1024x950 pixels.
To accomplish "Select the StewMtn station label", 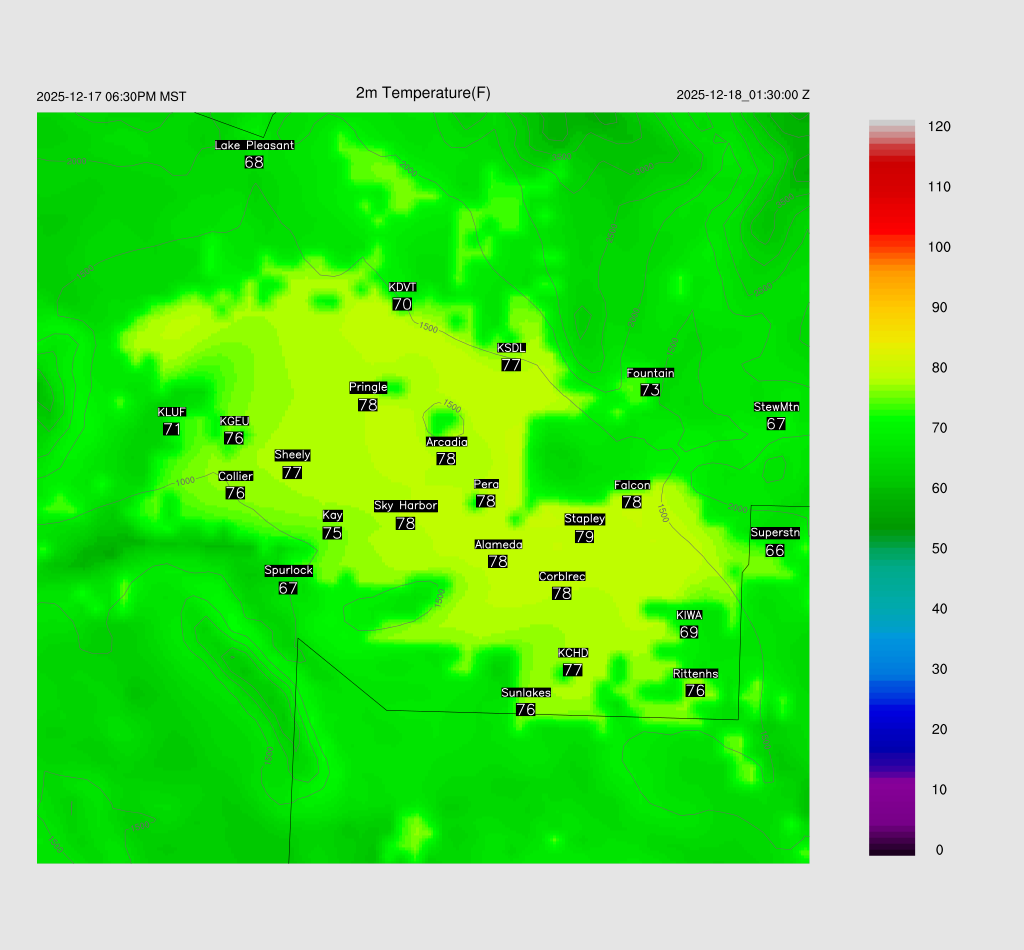I will [776, 407].
